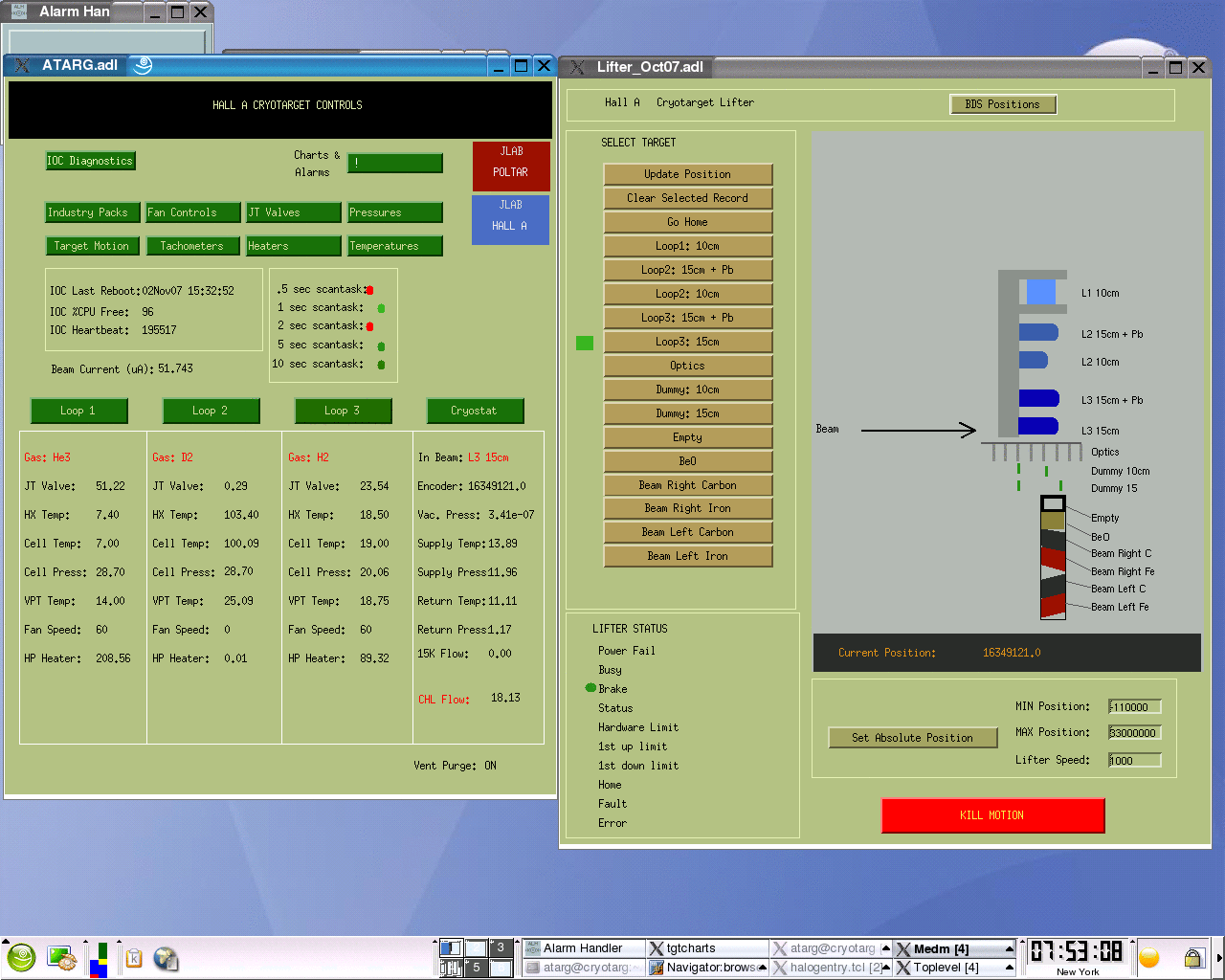This screenshot has height=980, width=1225.
Task: Expand halogentry.tcl [2] taskbar group arrow
Action: (x=886, y=968)
